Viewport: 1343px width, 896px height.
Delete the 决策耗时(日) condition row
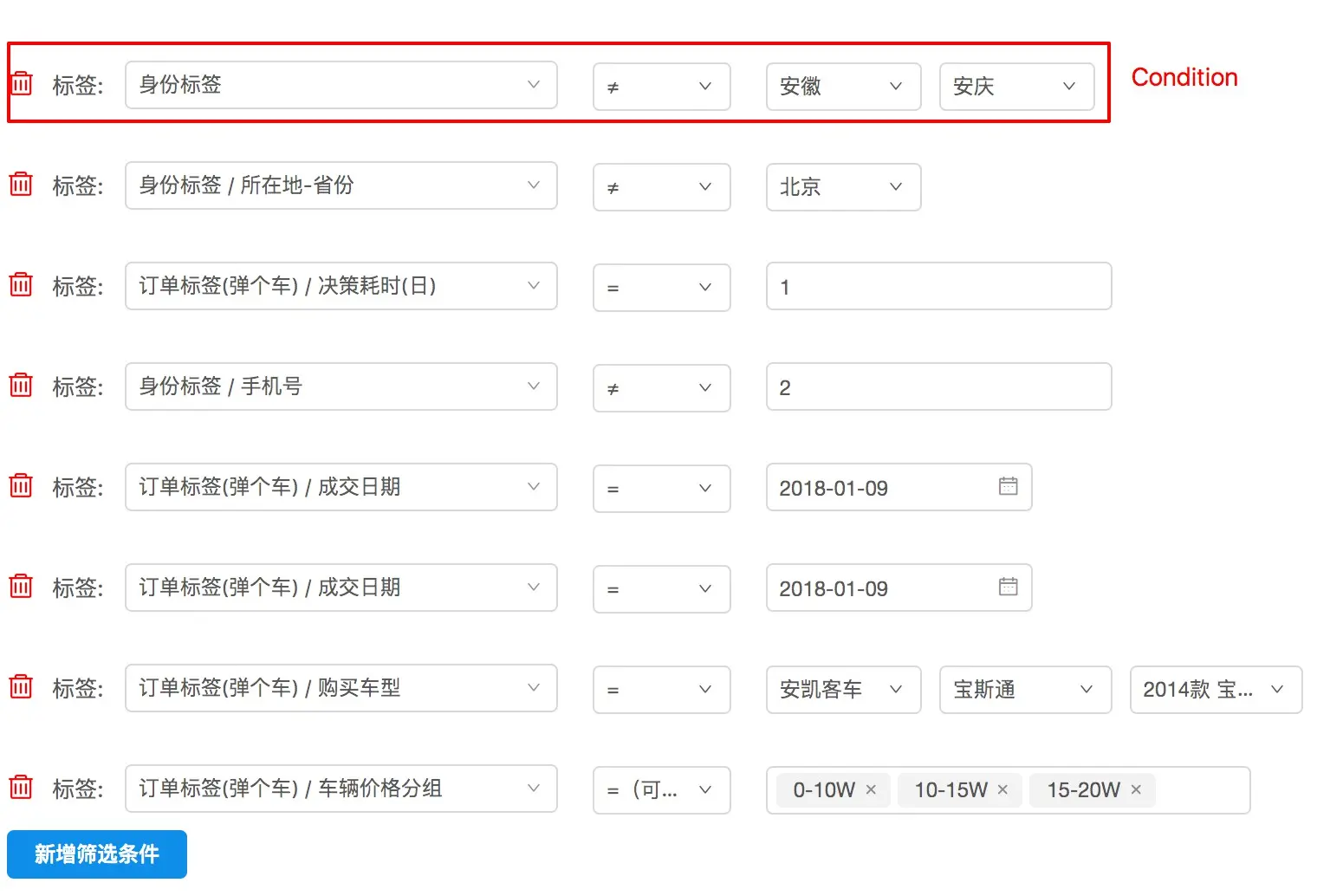(21, 285)
